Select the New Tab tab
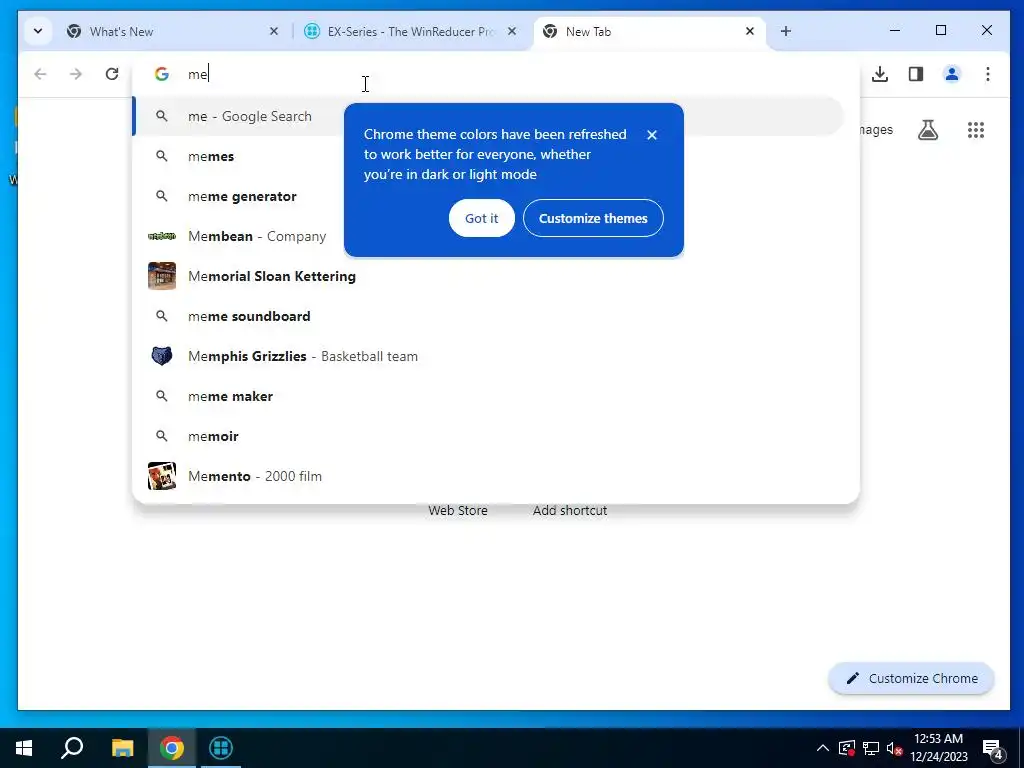Image resolution: width=1024 pixels, height=768 pixels. tap(650, 31)
